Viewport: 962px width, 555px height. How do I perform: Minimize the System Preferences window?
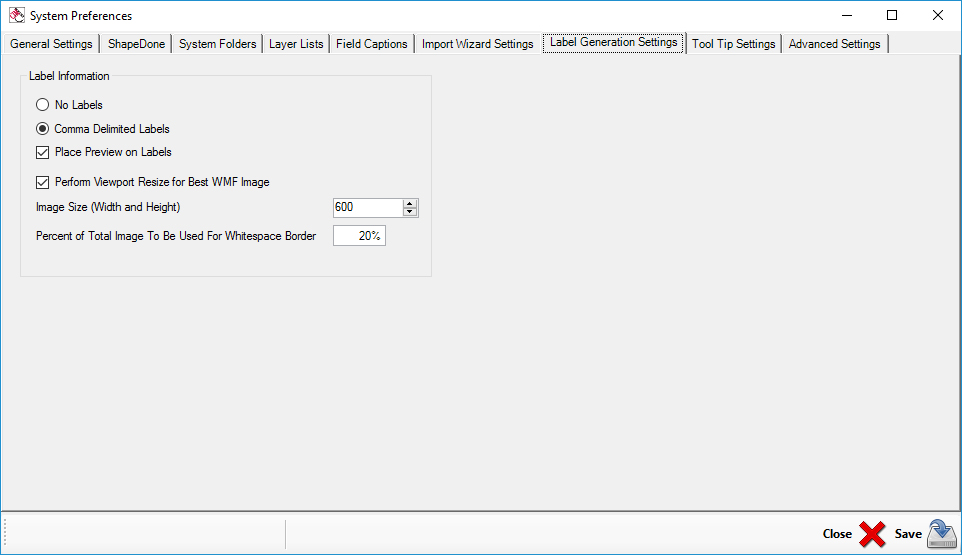847,15
